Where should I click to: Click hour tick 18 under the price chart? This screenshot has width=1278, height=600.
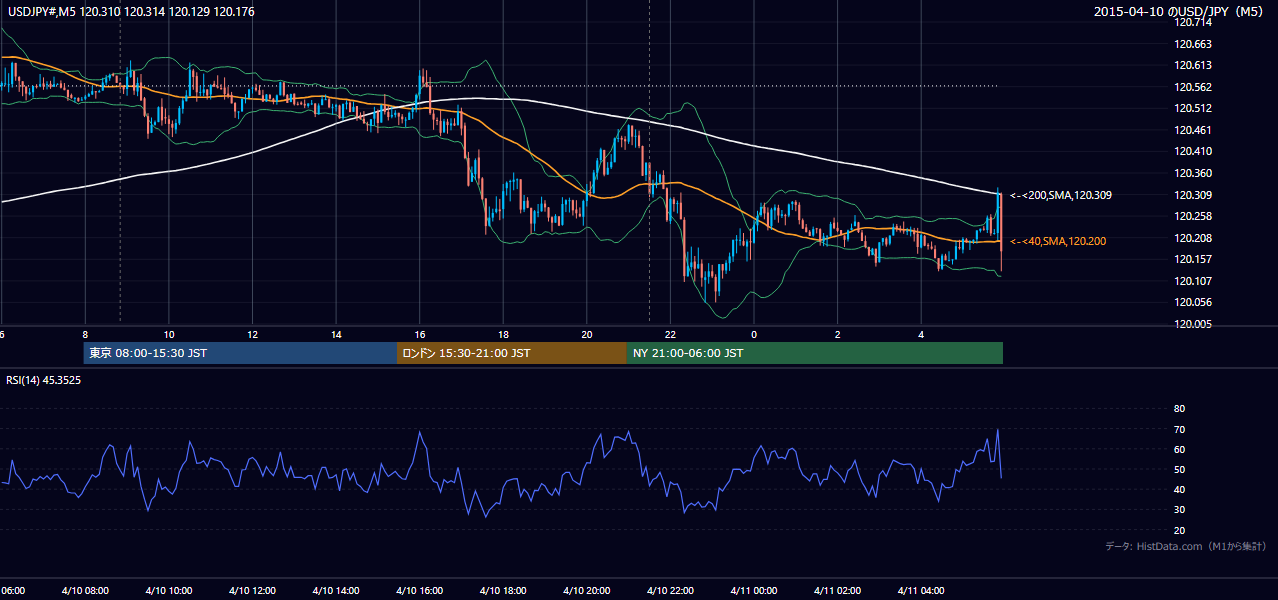[504, 334]
